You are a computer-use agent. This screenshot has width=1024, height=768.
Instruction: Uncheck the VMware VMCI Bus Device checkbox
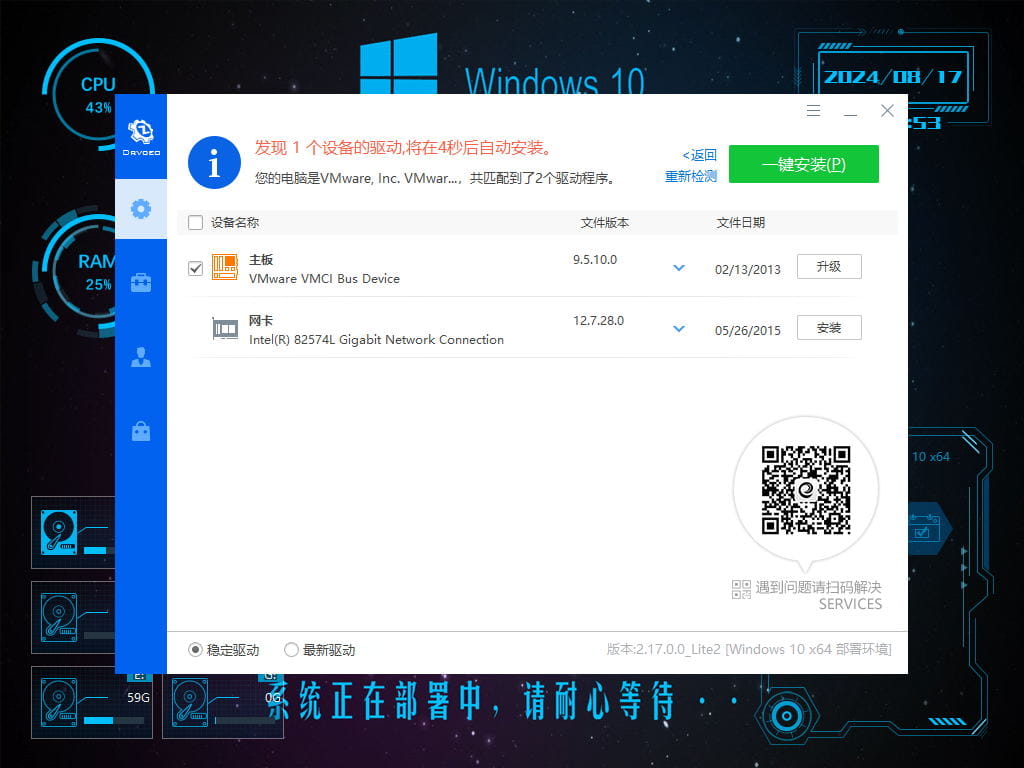click(195, 268)
